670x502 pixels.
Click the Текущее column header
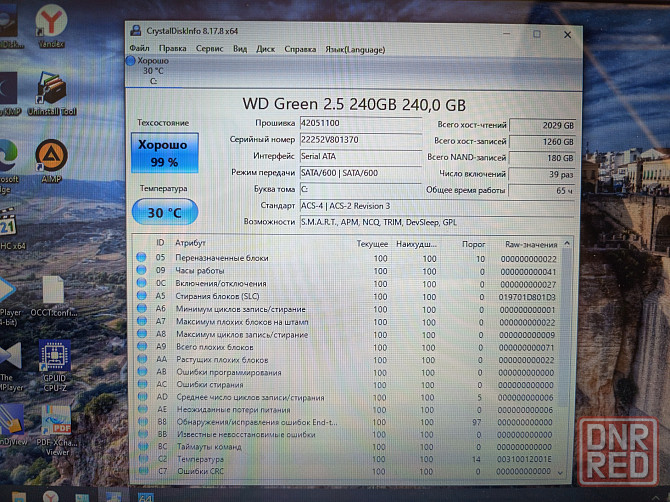tap(372, 244)
